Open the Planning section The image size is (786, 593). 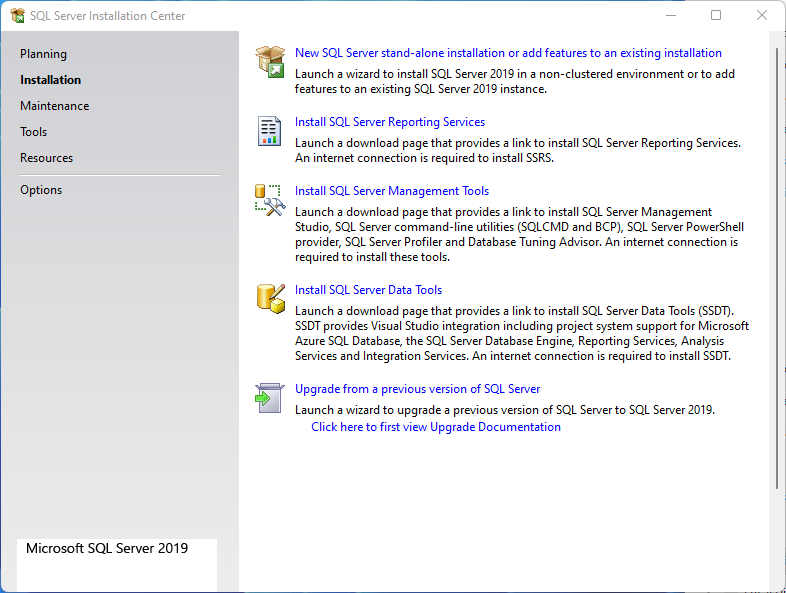[x=43, y=54]
